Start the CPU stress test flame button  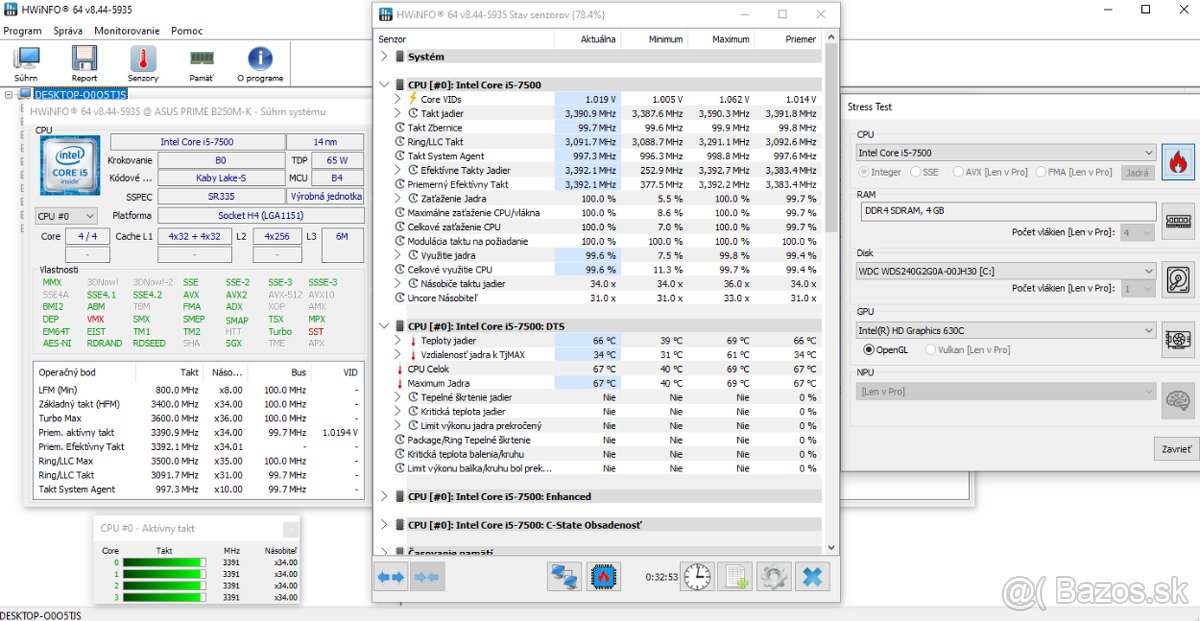[1178, 161]
